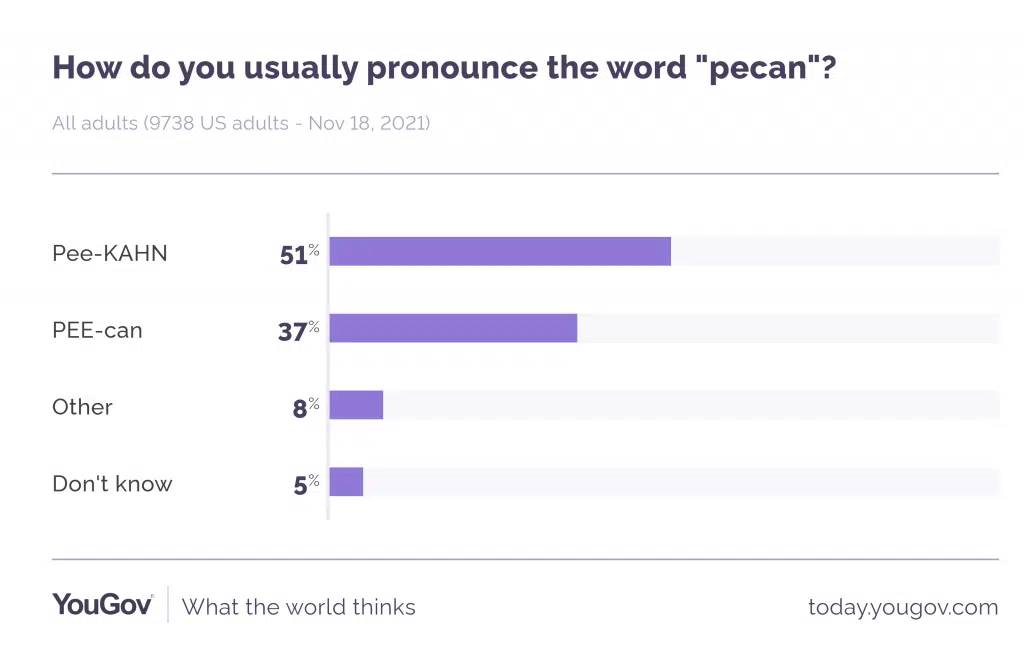Select the Don't know answer label
The image size is (1024, 661).
[112, 484]
